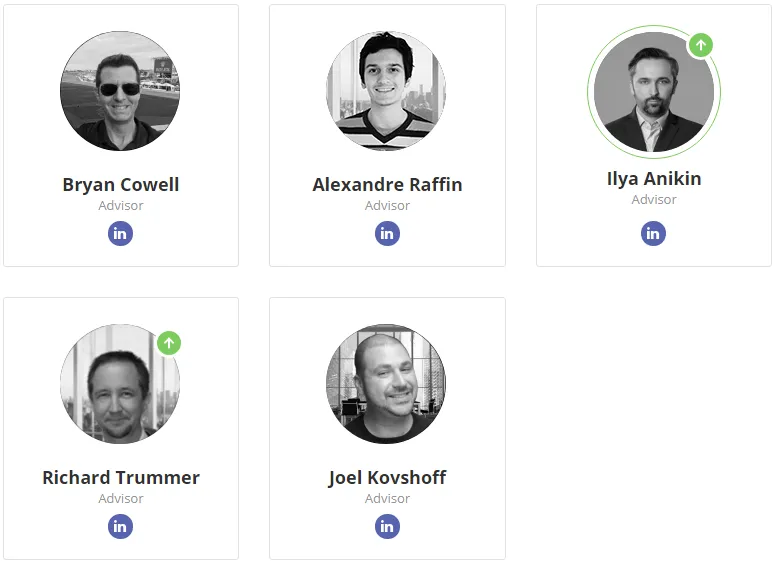
Task: Select Alexandre Raffin's profile photo
Action: click(386, 91)
